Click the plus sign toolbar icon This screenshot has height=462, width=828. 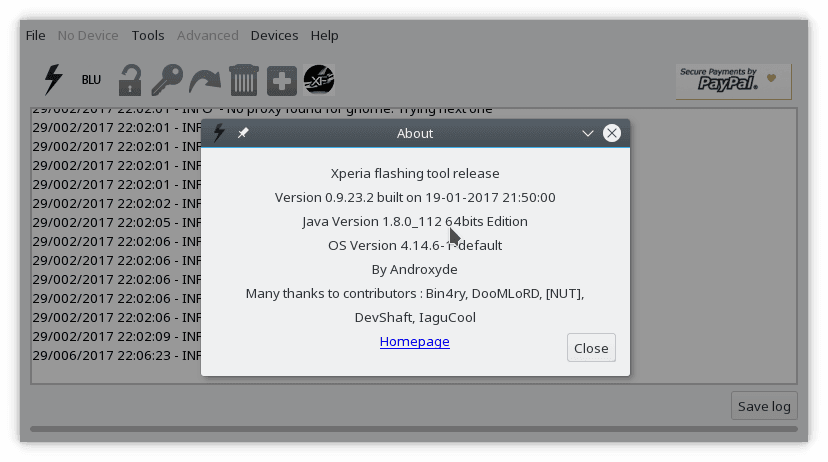click(x=281, y=81)
